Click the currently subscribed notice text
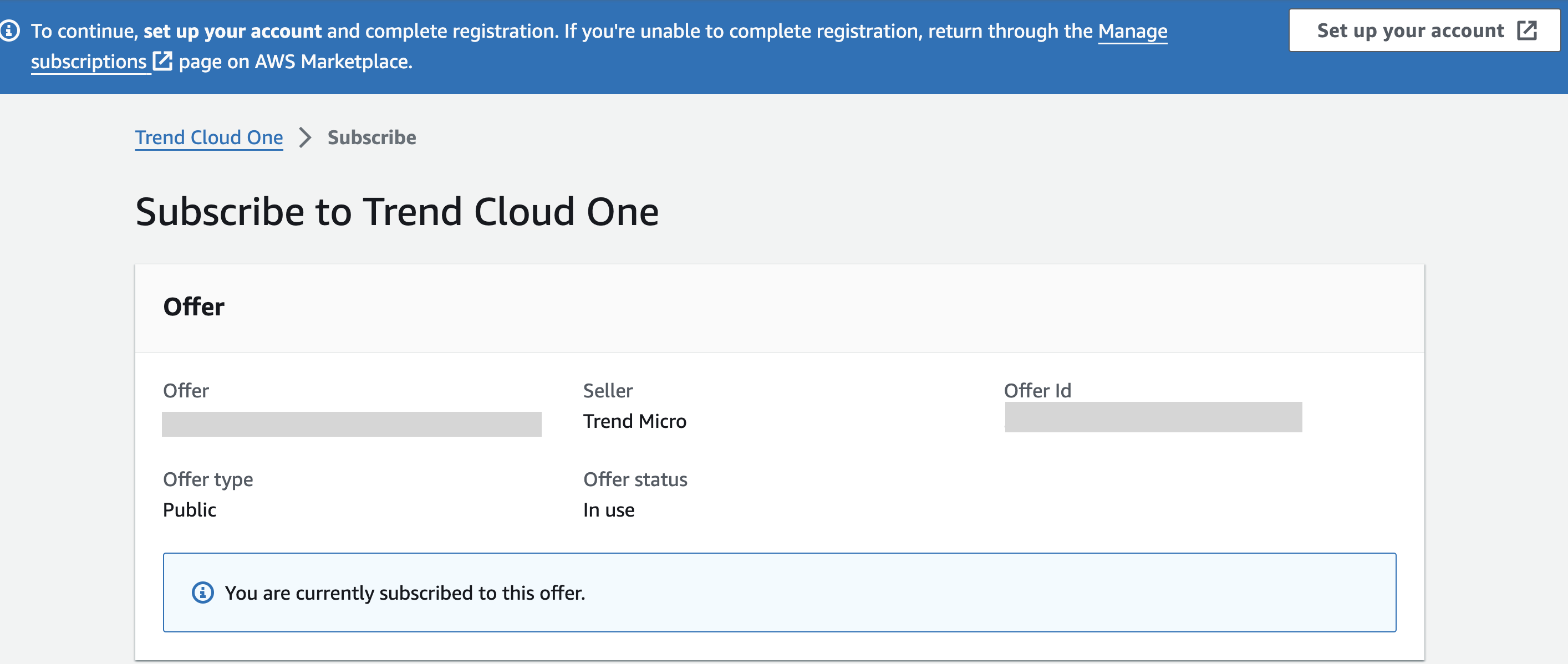This screenshot has width=1568, height=664. [405, 592]
